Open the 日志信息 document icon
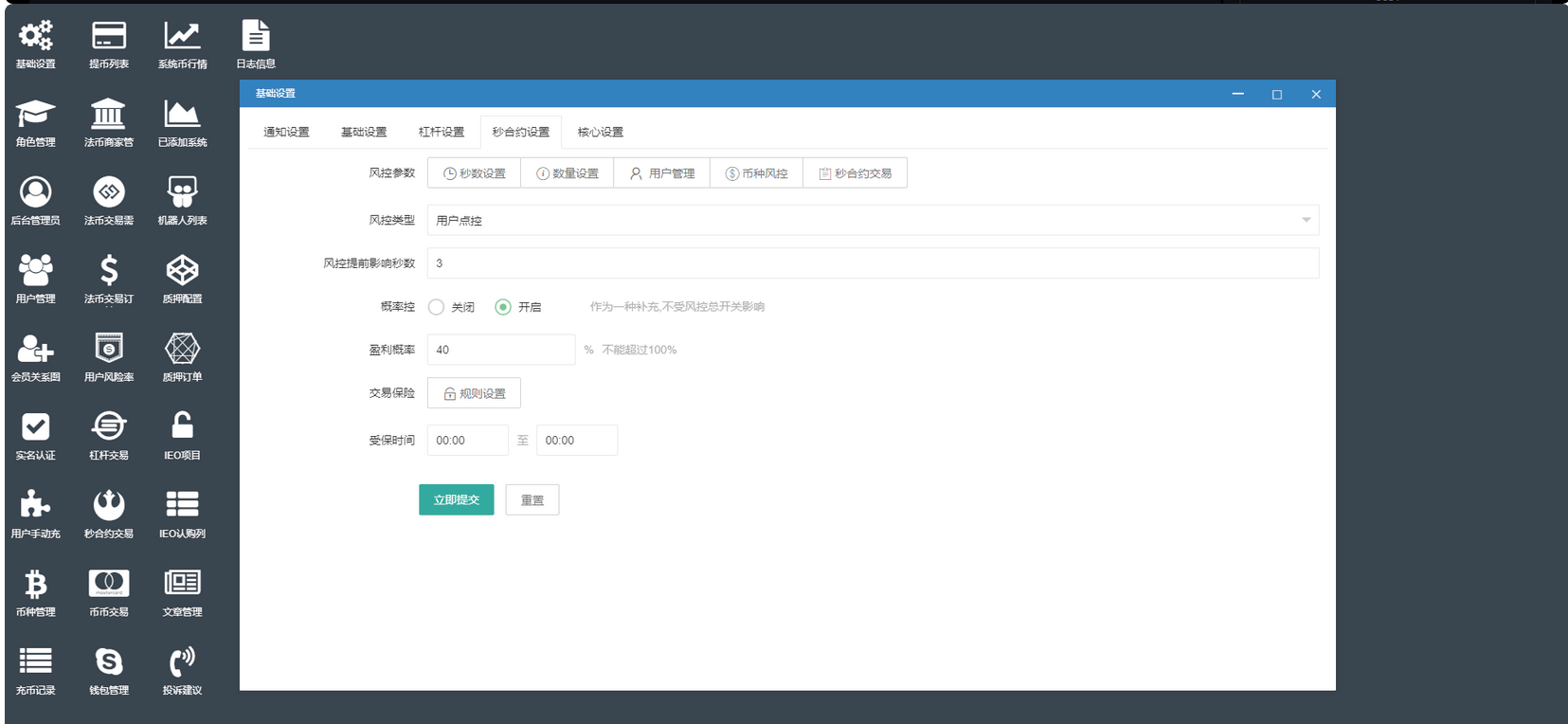The image size is (1568, 724). pyautogui.click(x=256, y=36)
